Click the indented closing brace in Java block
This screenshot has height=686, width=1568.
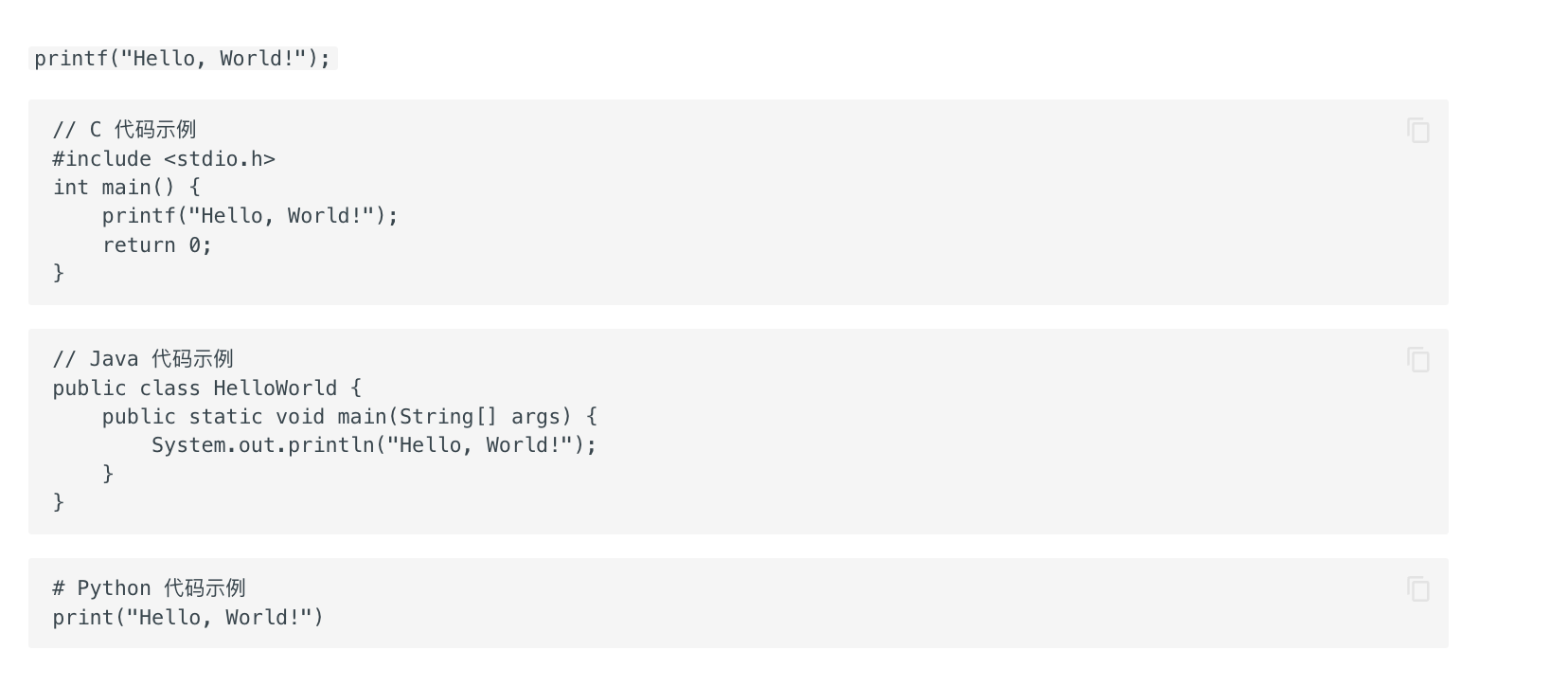[108, 474]
